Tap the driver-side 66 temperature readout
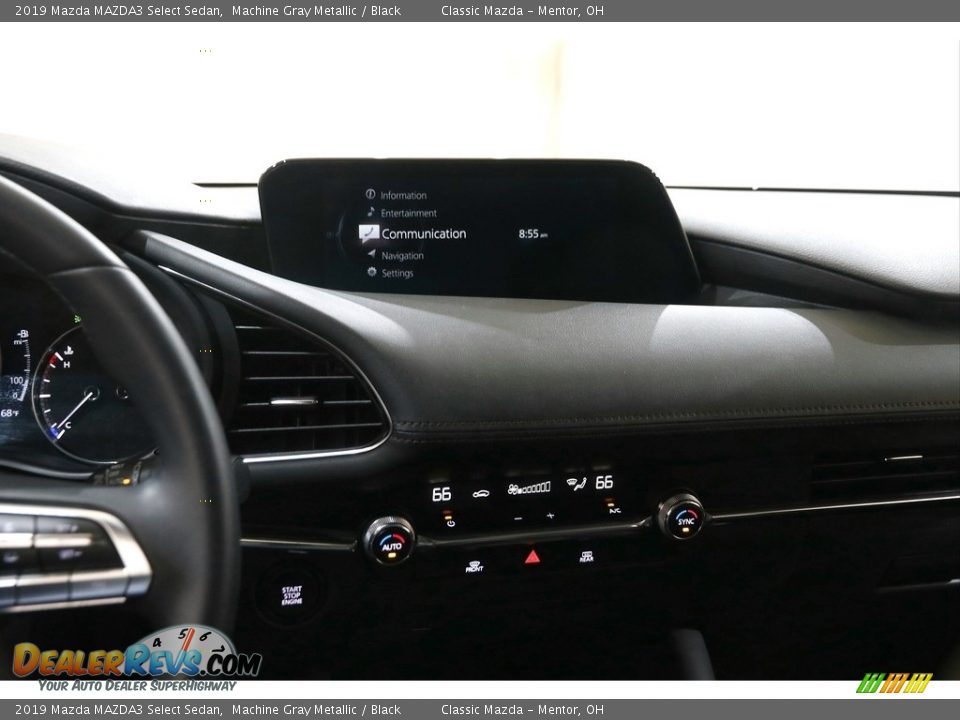This screenshot has height=720, width=960. pyautogui.click(x=441, y=494)
